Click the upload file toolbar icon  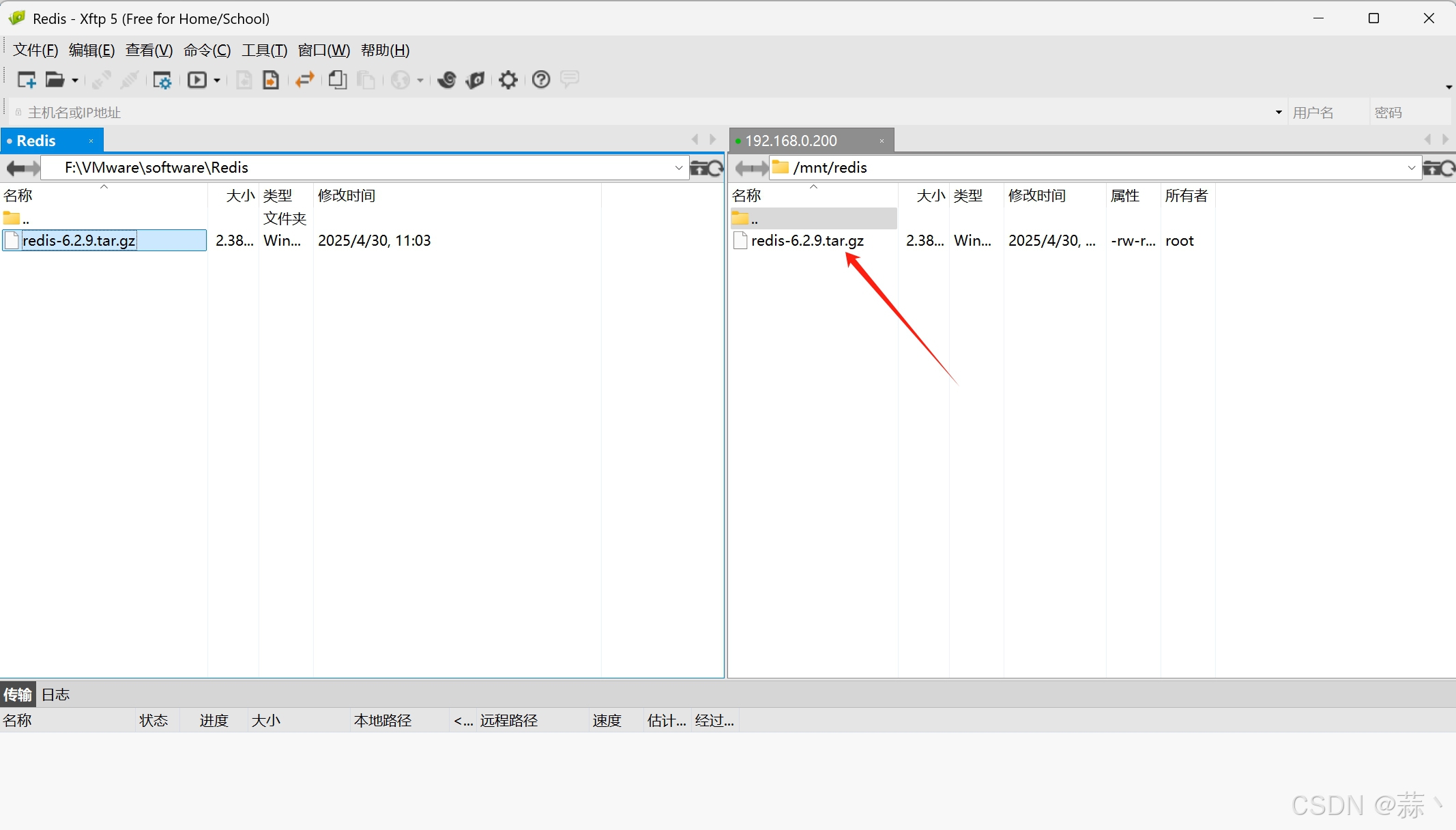(x=271, y=80)
